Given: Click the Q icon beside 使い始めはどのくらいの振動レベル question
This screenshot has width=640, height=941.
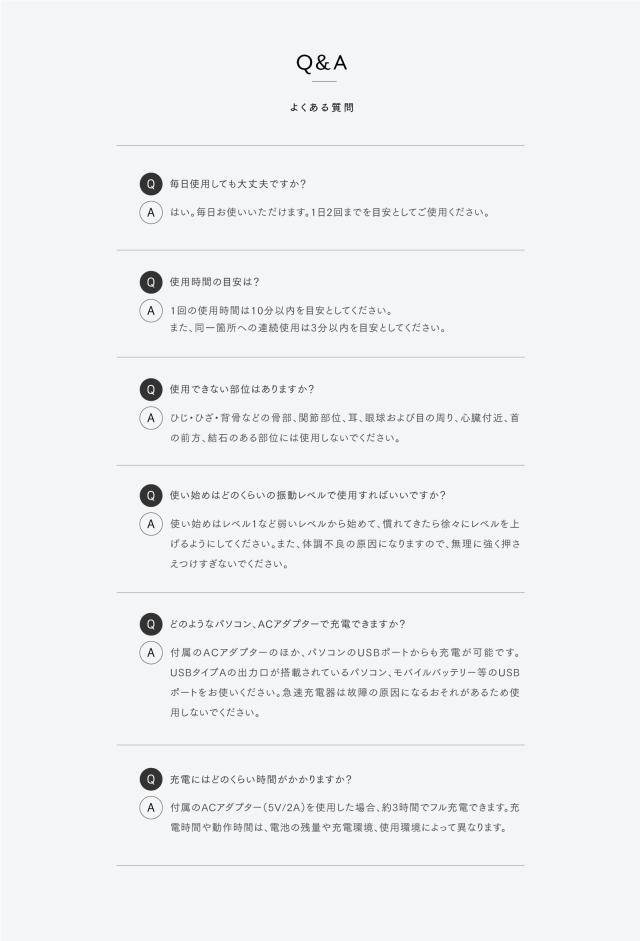Looking at the screenshot, I should pos(151,496).
